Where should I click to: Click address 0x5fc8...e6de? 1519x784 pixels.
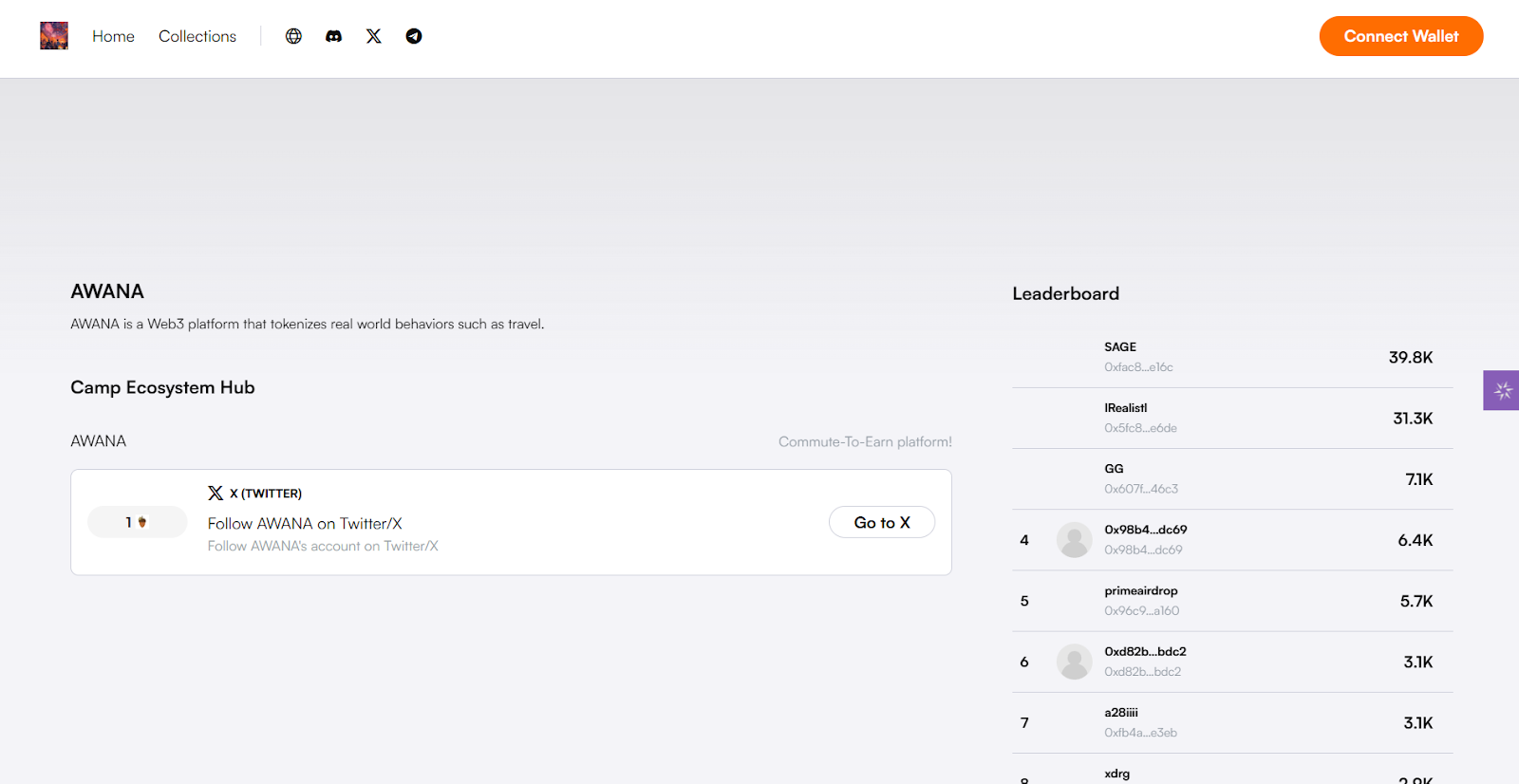pos(1140,428)
